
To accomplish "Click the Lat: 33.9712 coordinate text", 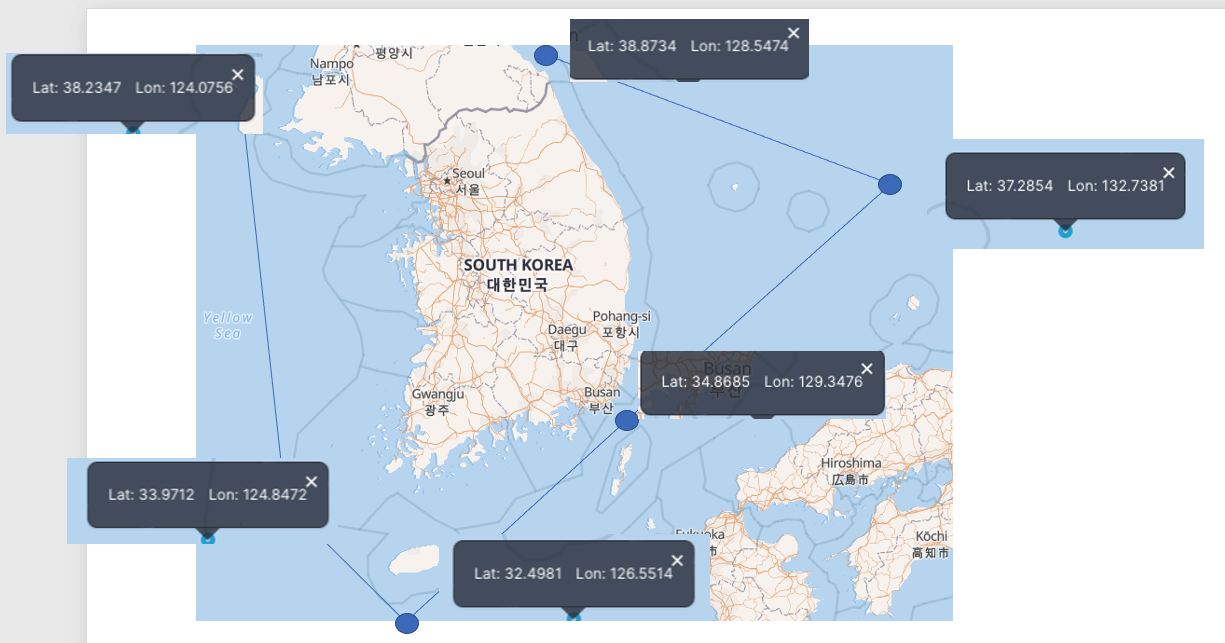I will tap(151, 494).
